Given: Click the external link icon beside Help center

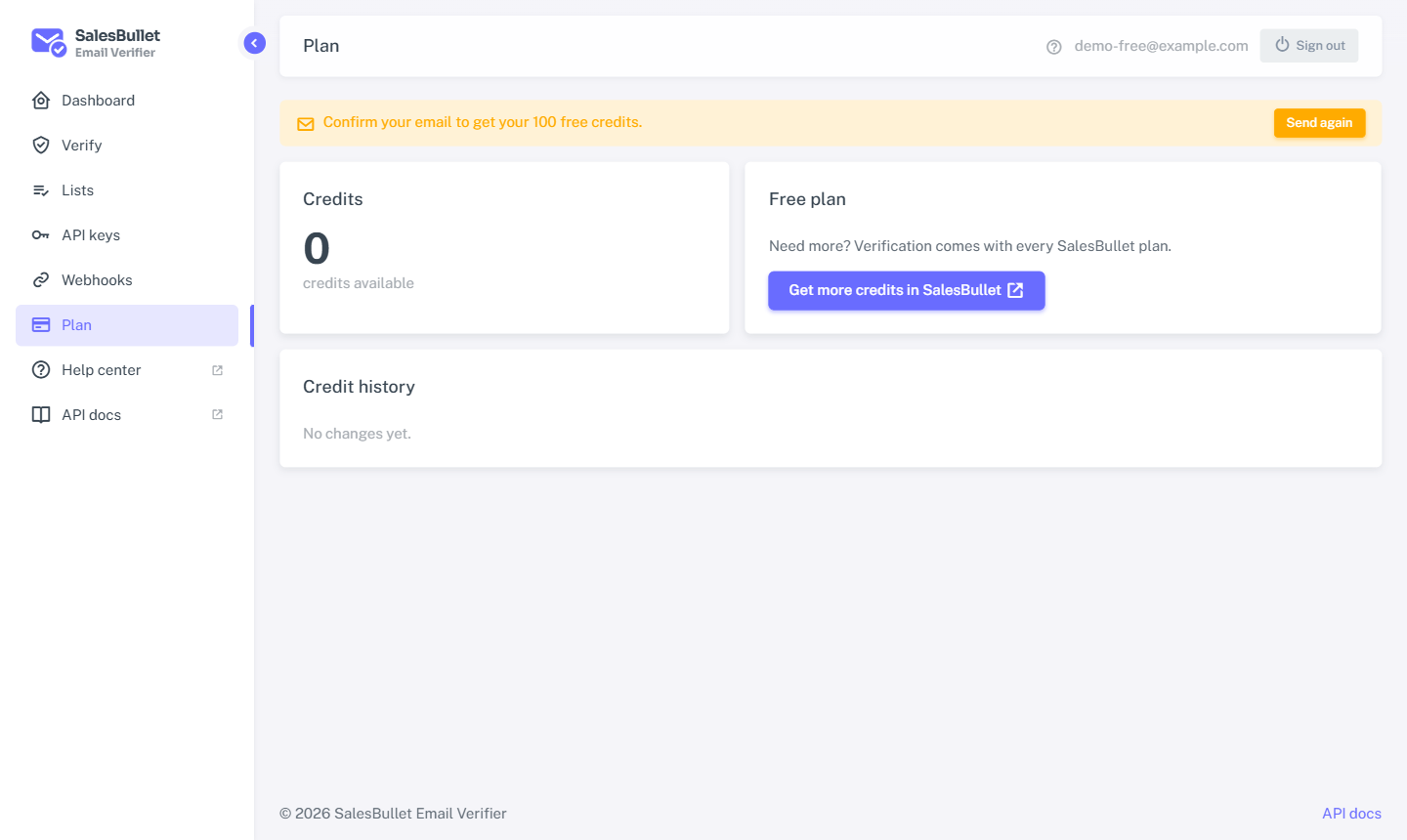Looking at the screenshot, I should (x=217, y=370).
